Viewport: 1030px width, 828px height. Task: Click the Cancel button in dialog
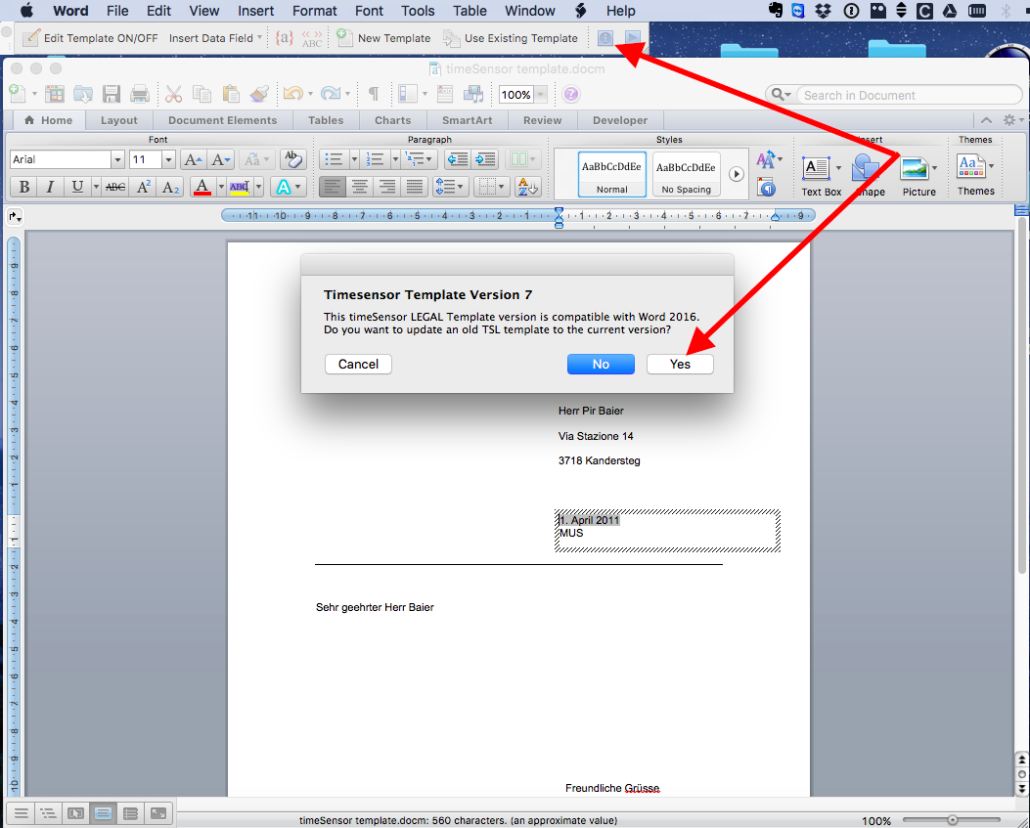pos(358,364)
